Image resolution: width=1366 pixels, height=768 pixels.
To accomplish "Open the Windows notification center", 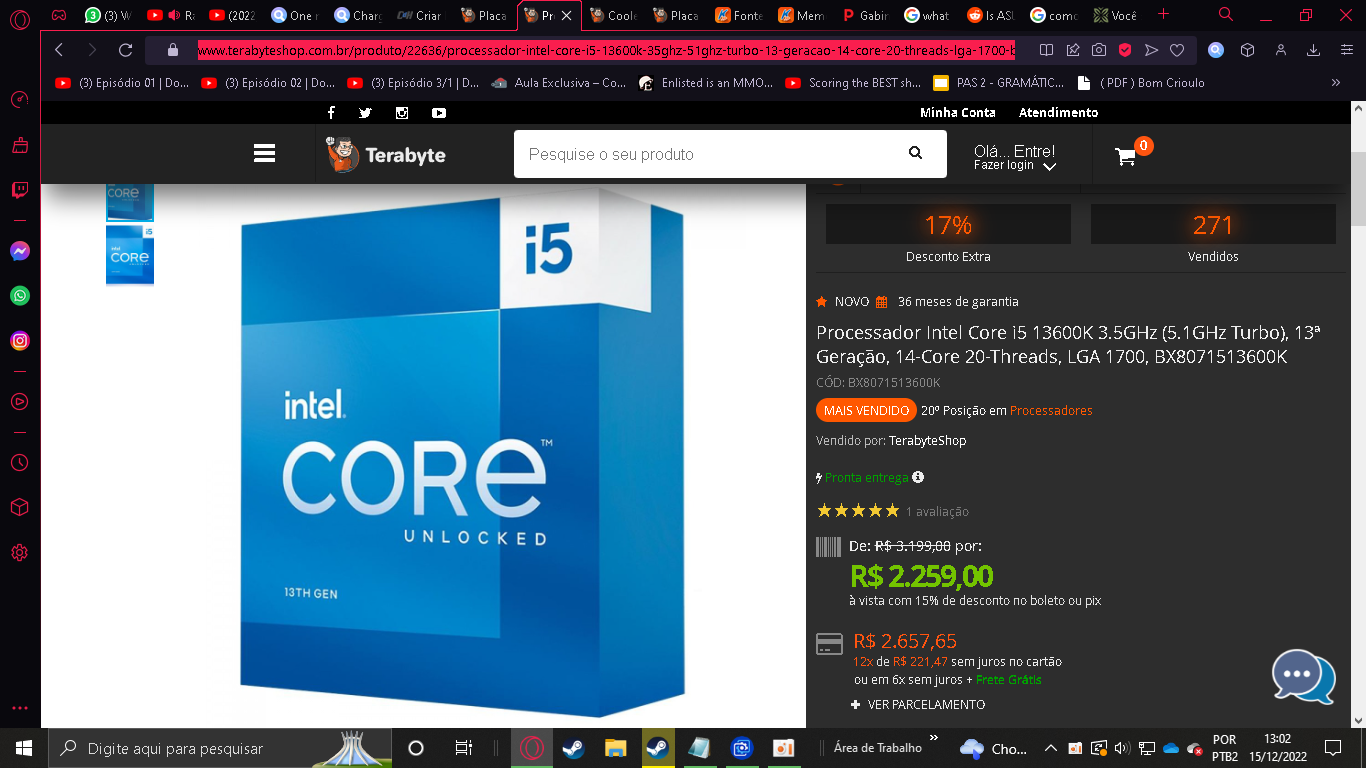I will coord(1333,748).
